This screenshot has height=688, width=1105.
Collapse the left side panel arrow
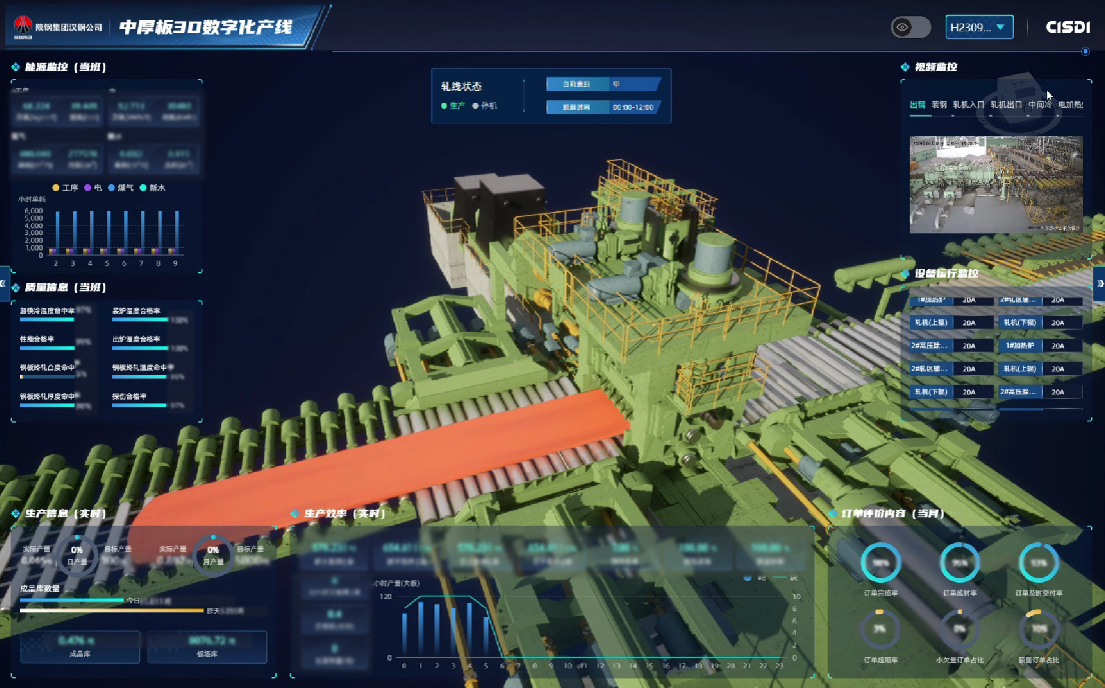pyautogui.click(x=4, y=283)
